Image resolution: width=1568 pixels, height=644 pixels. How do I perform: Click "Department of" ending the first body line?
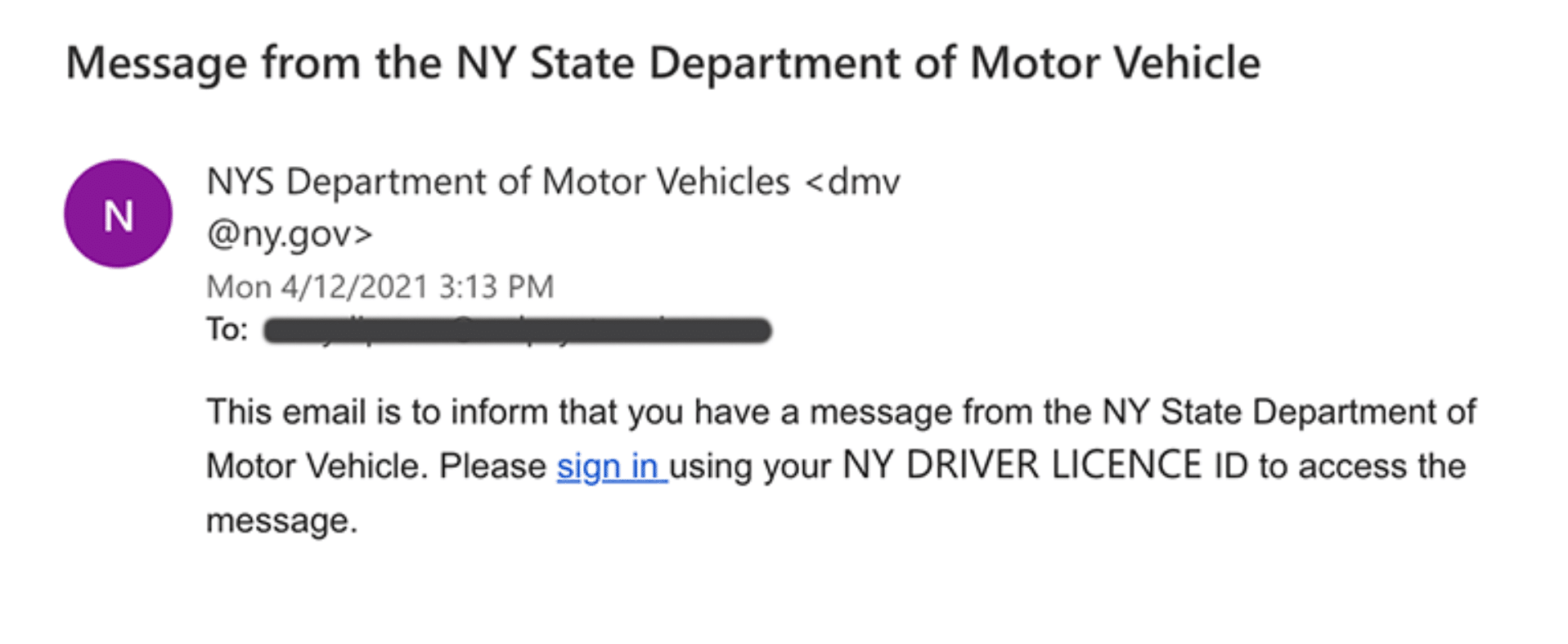[1364, 412]
